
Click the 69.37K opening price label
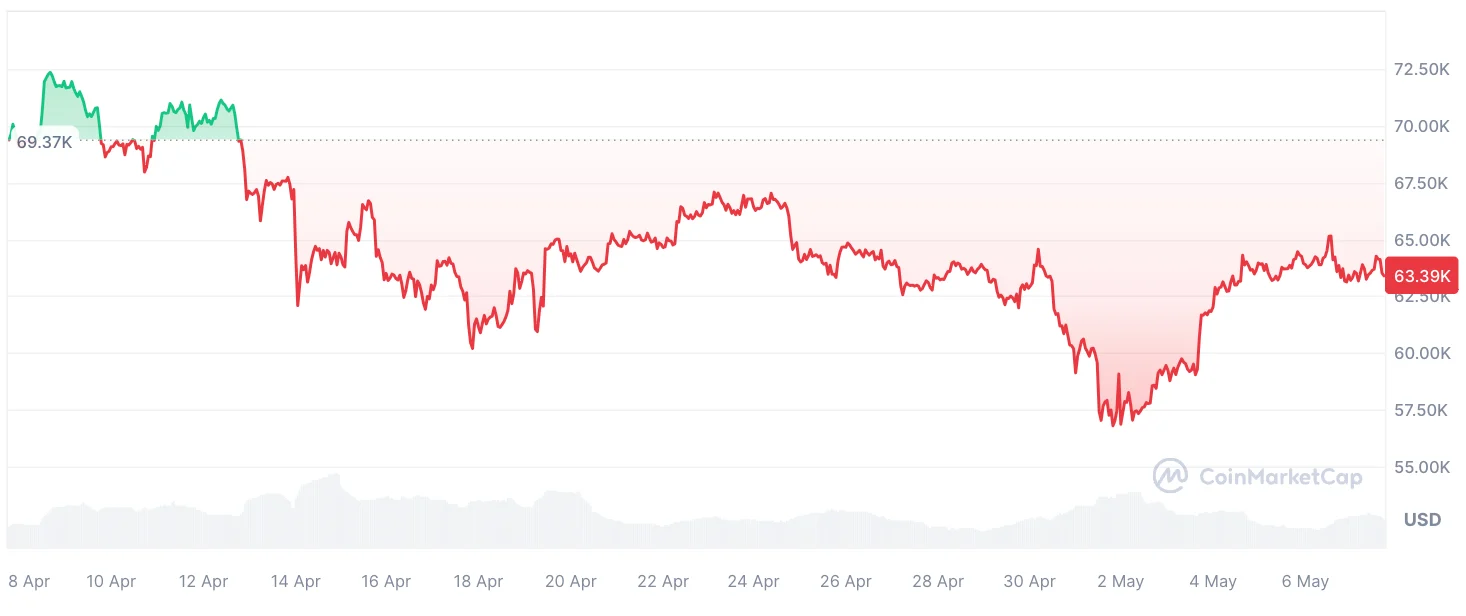pos(44,142)
